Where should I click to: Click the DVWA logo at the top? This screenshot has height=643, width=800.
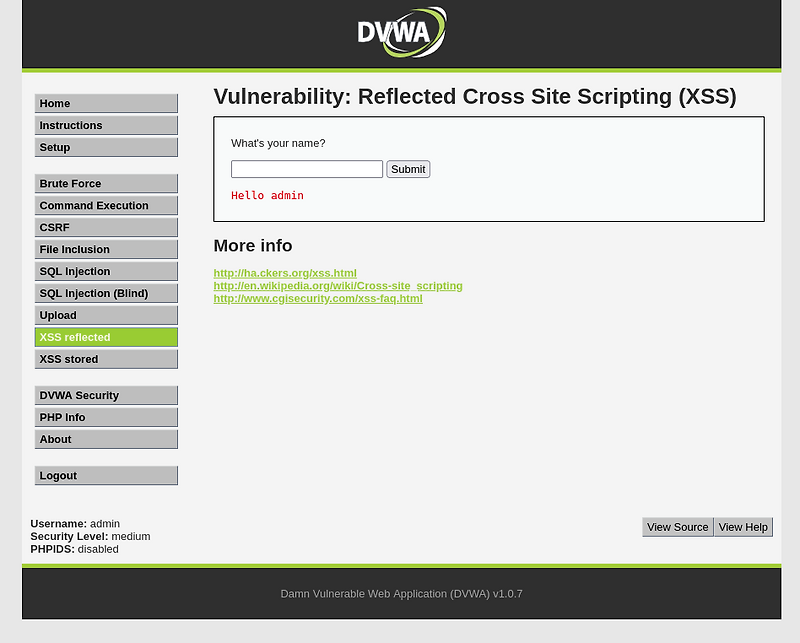pyautogui.click(x=399, y=31)
